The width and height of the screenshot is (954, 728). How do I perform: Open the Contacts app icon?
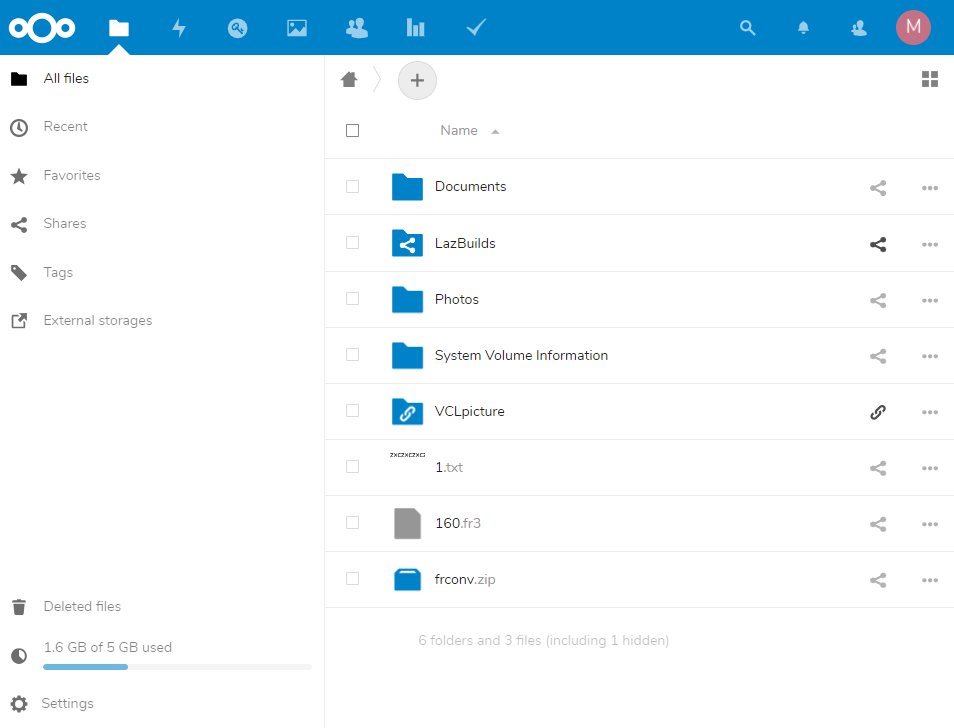click(x=356, y=28)
